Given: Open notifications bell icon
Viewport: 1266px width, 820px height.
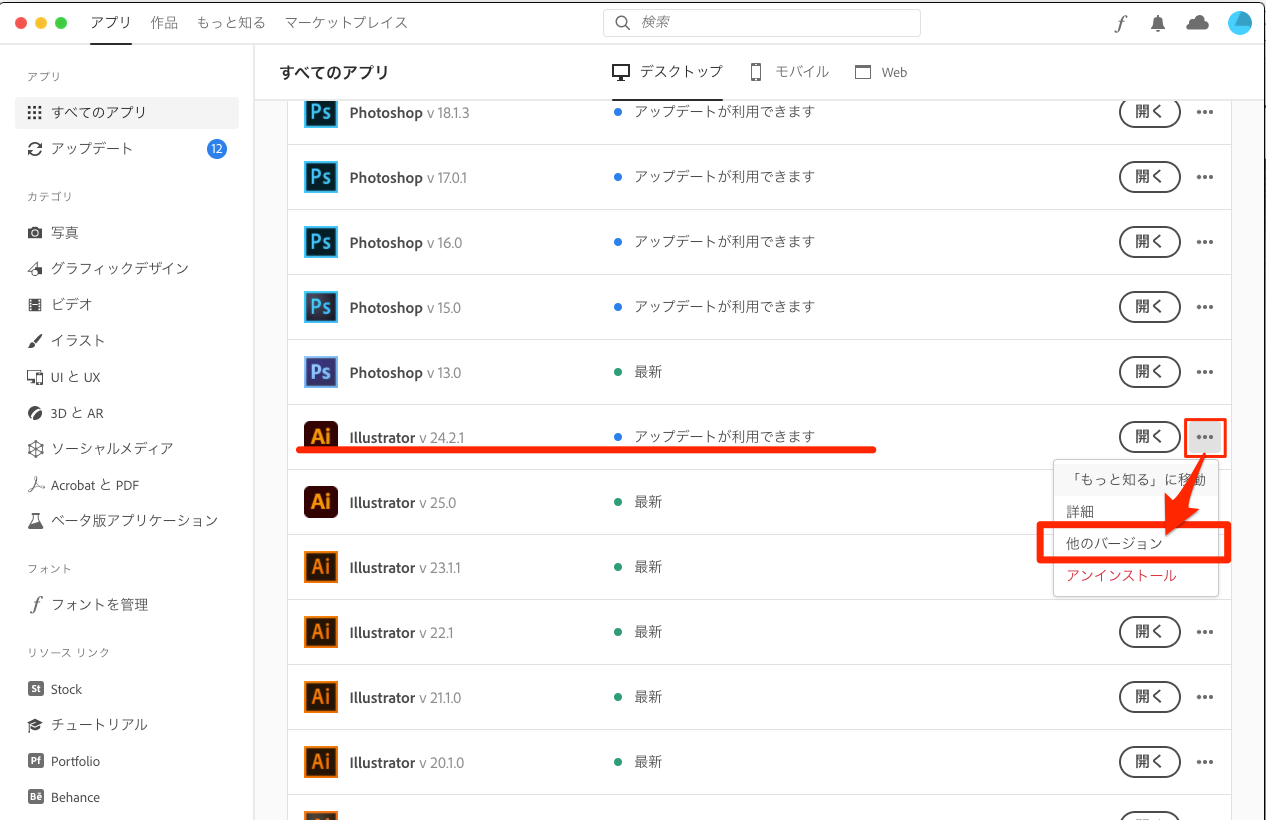Looking at the screenshot, I should tap(1158, 23).
